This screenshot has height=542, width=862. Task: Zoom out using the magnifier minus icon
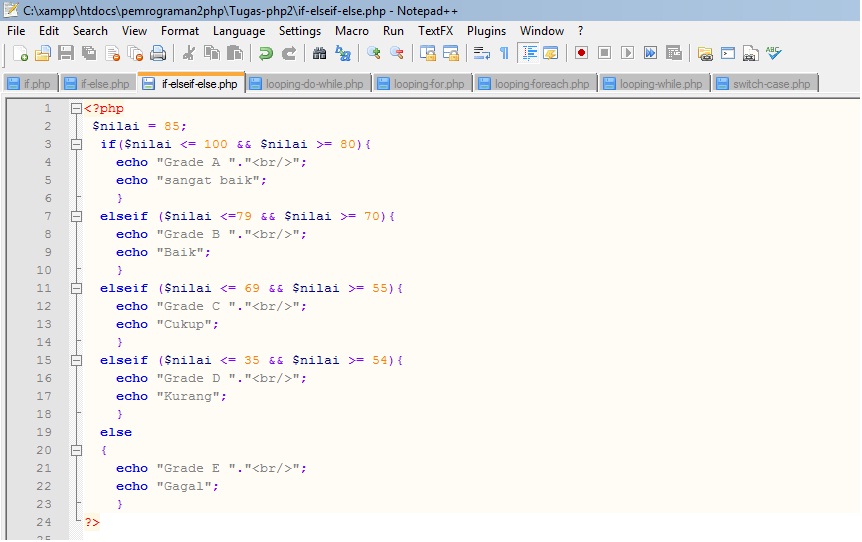coord(397,53)
